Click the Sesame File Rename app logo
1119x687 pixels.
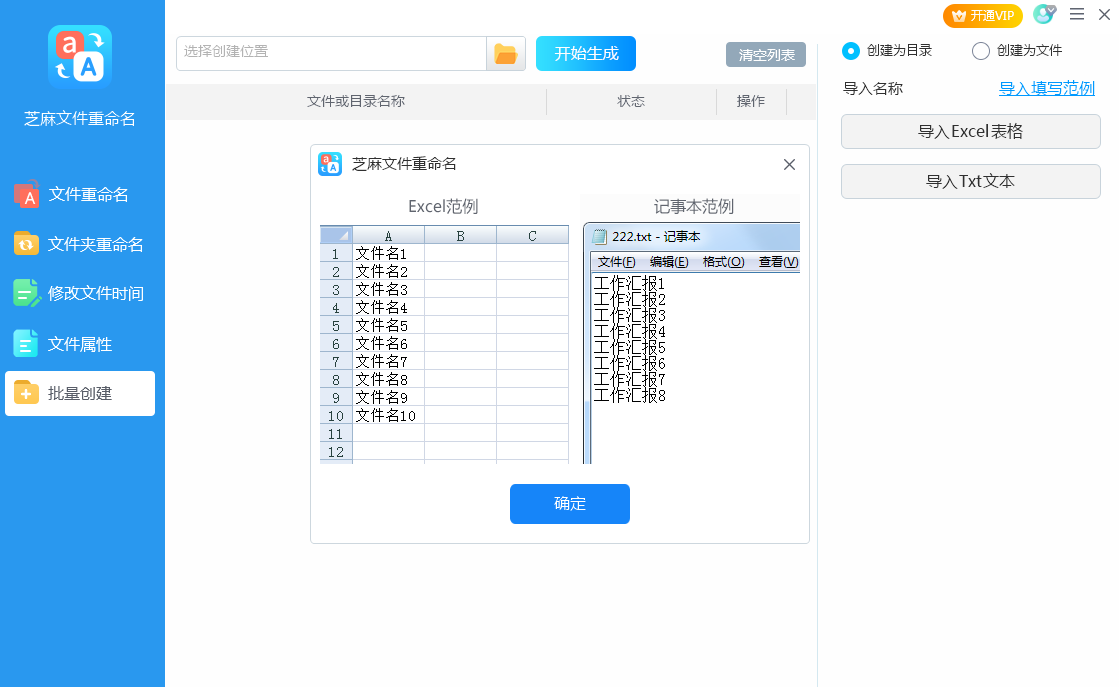coord(80,57)
